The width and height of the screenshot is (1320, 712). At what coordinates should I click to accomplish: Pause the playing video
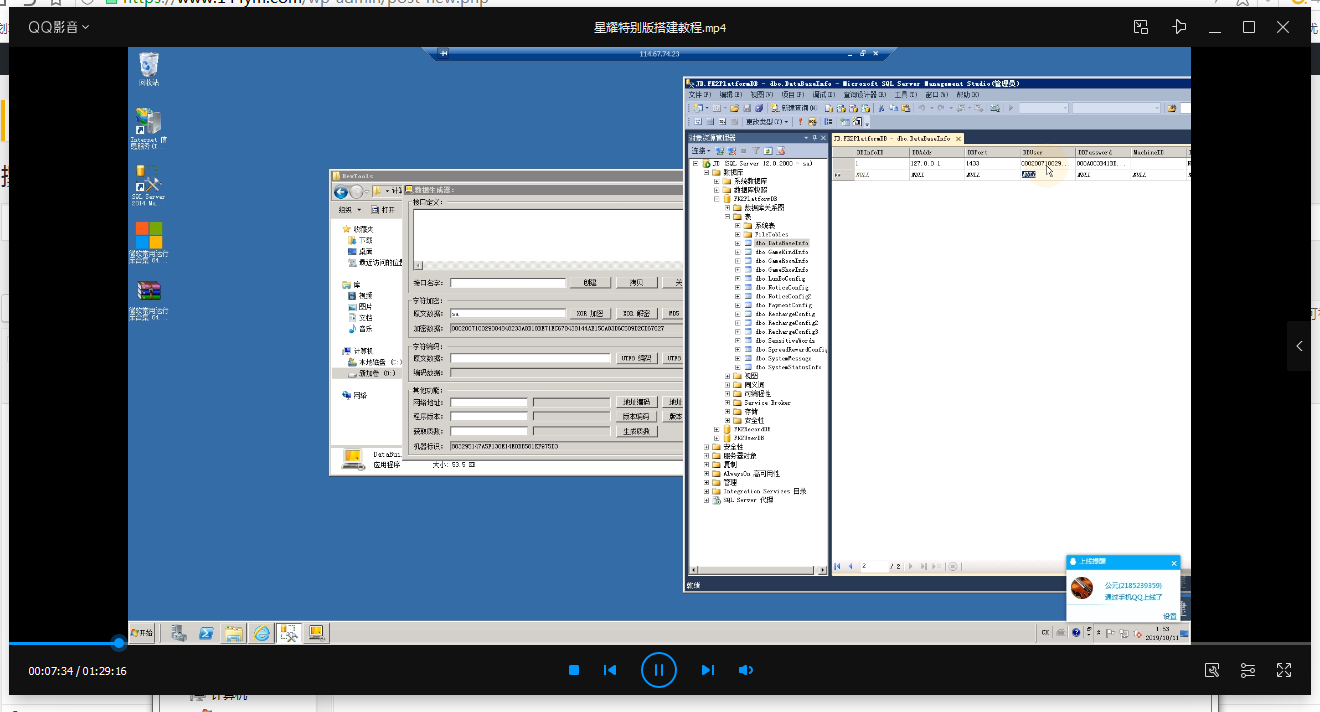[658, 670]
